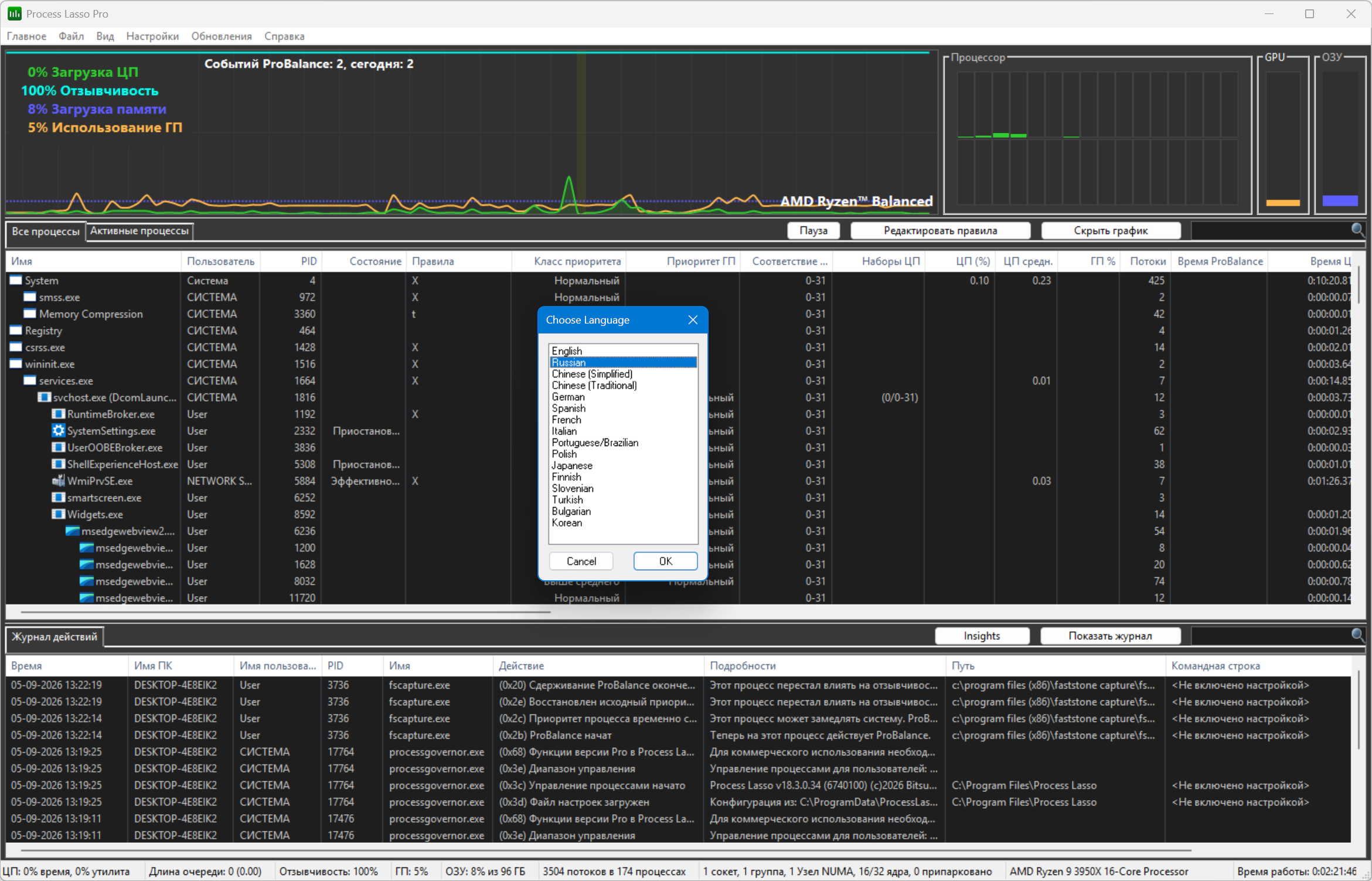Click the Скрыть график button
This screenshot has width=1372, height=881.
point(1110,230)
